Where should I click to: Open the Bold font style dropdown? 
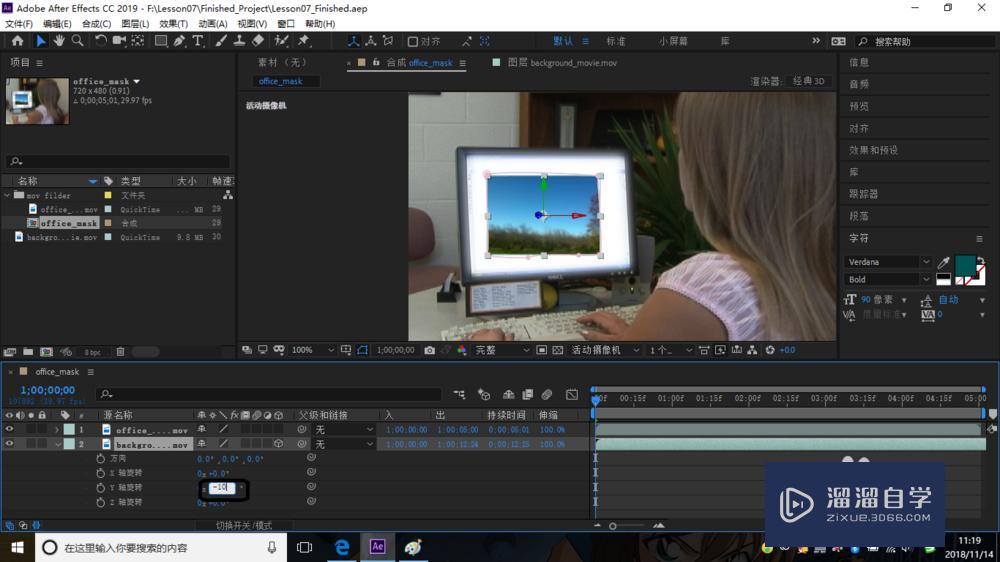pos(888,279)
